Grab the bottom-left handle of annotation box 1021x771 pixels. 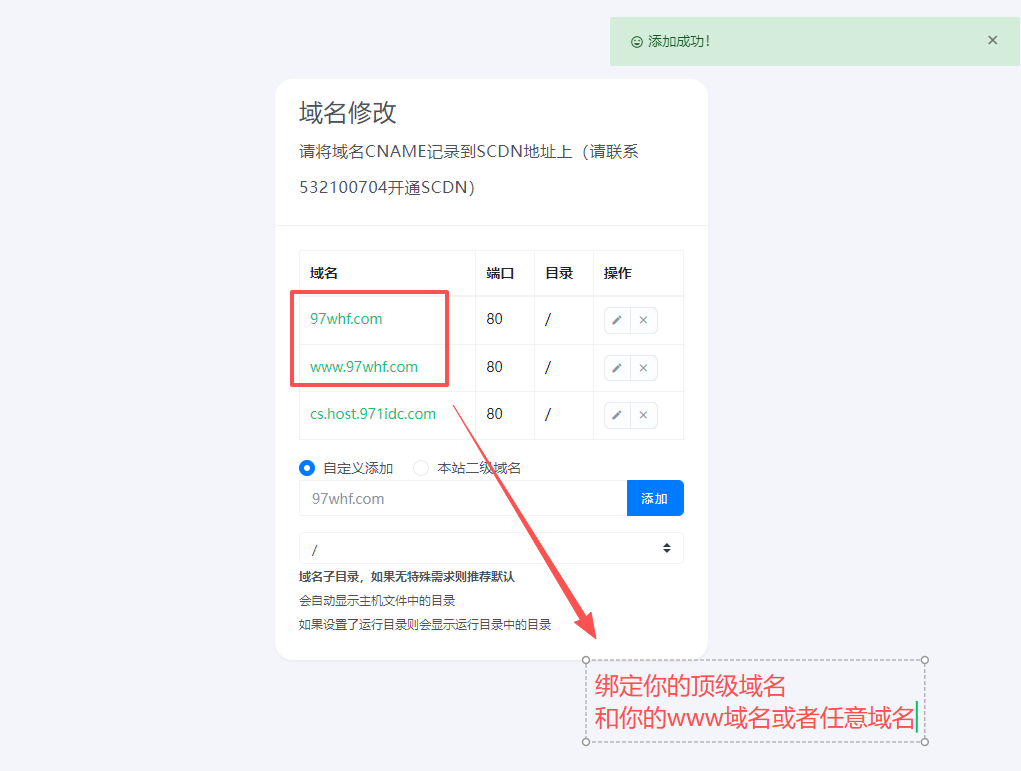coord(586,742)
